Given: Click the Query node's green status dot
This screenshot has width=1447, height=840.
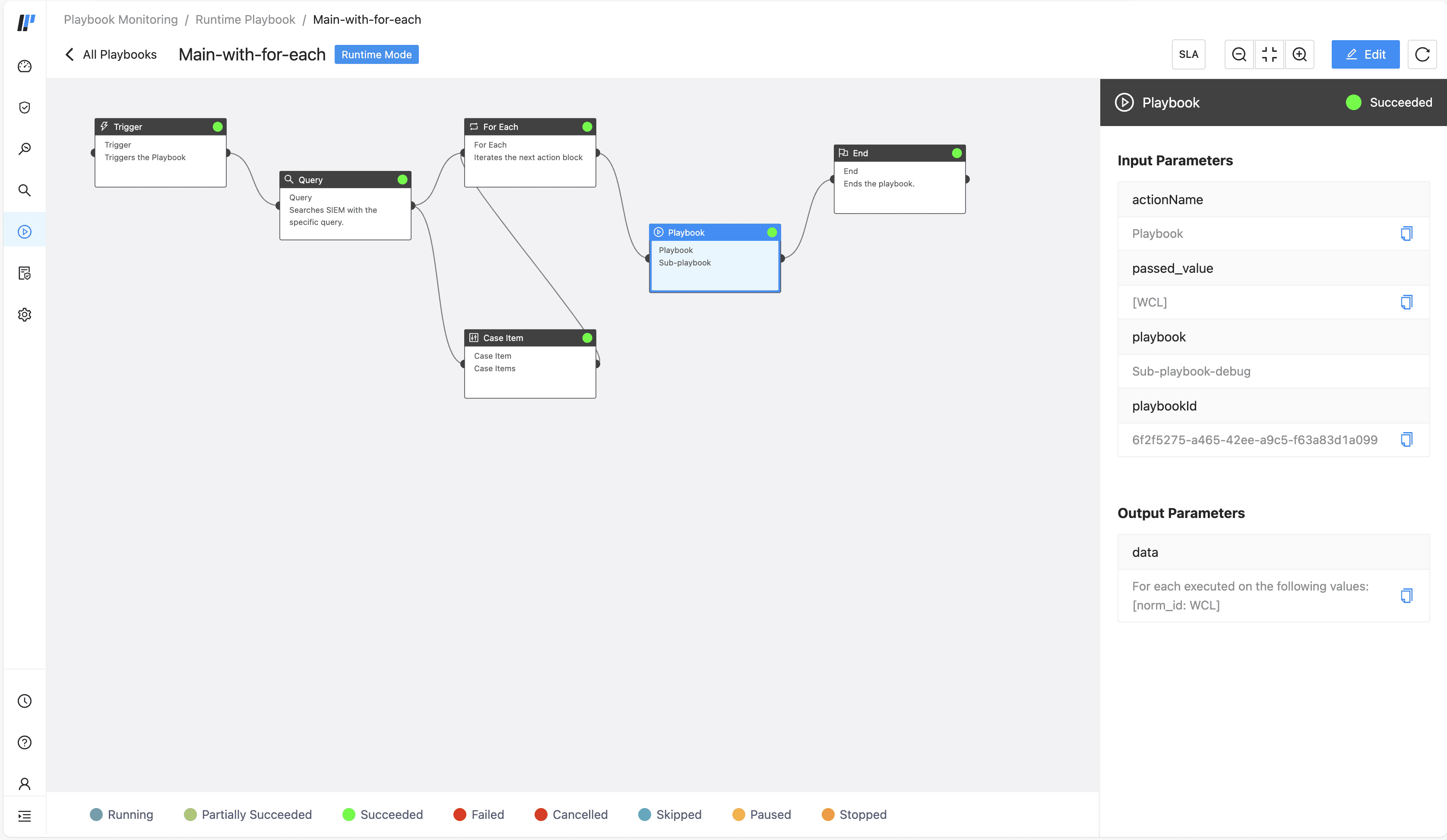Looking at the screenshot, I should point(402,180).
